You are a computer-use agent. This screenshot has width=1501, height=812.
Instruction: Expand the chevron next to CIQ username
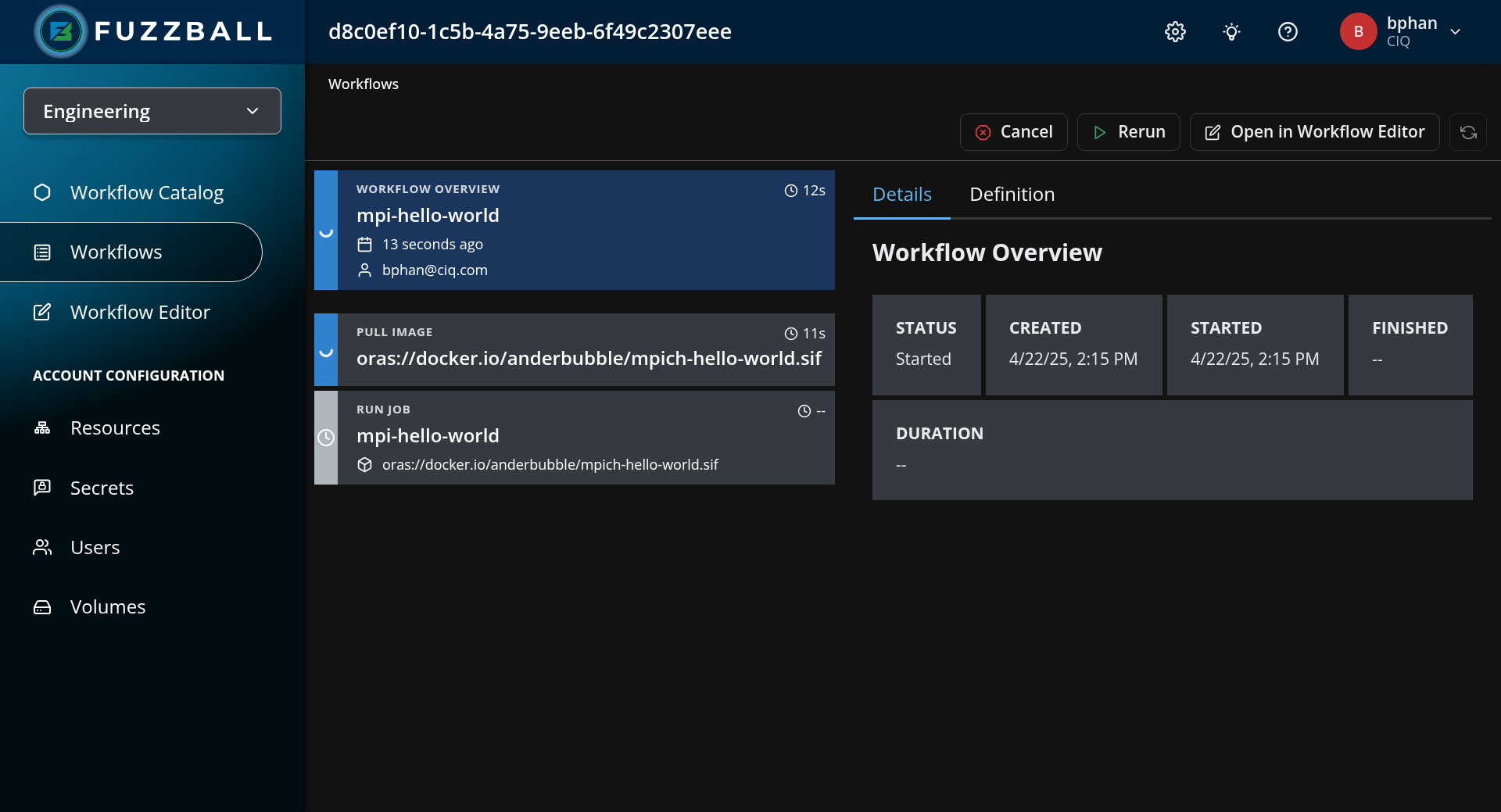point(1456,31)
